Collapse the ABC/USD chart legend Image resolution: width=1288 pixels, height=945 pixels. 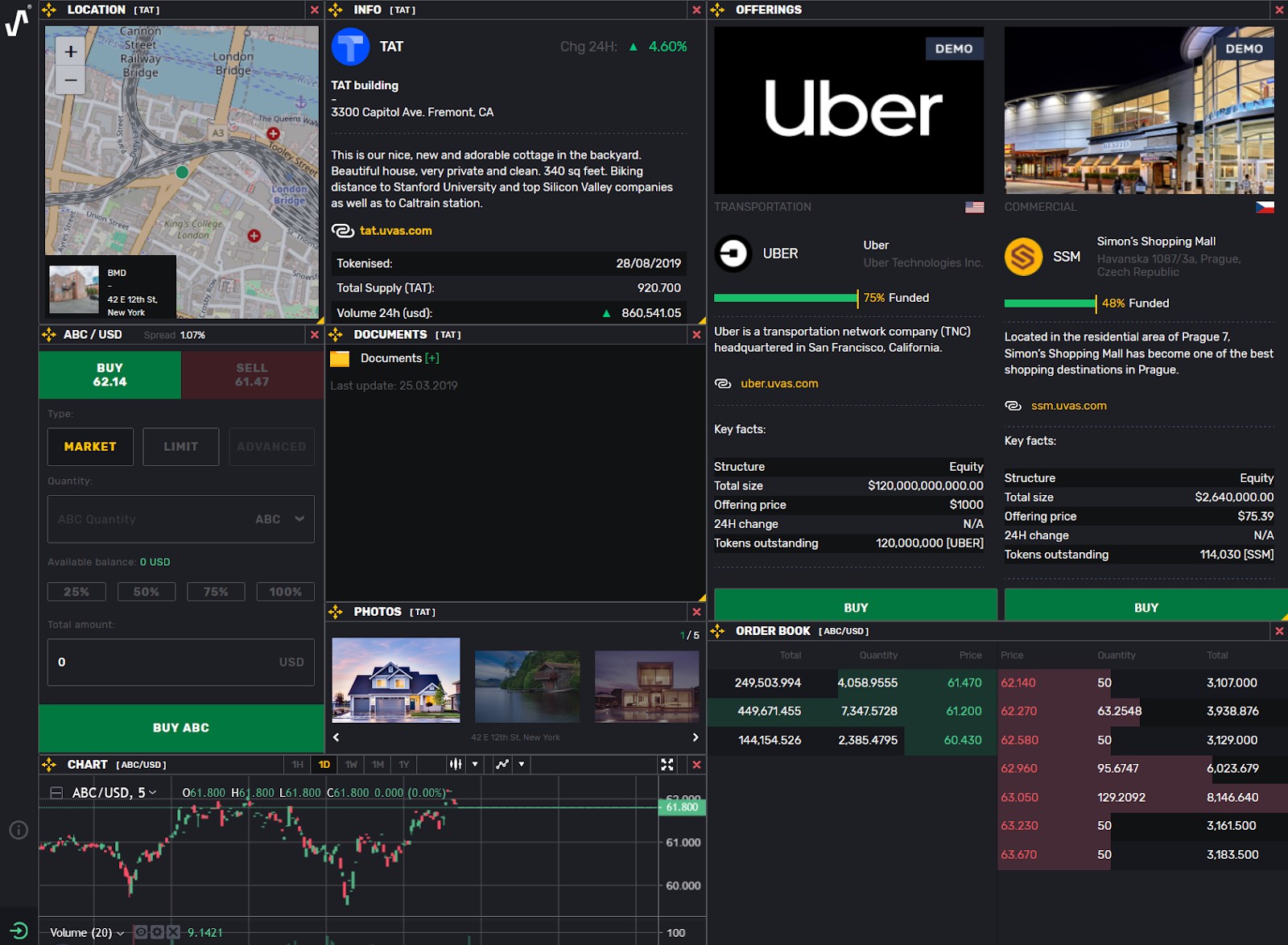[56, 793]
